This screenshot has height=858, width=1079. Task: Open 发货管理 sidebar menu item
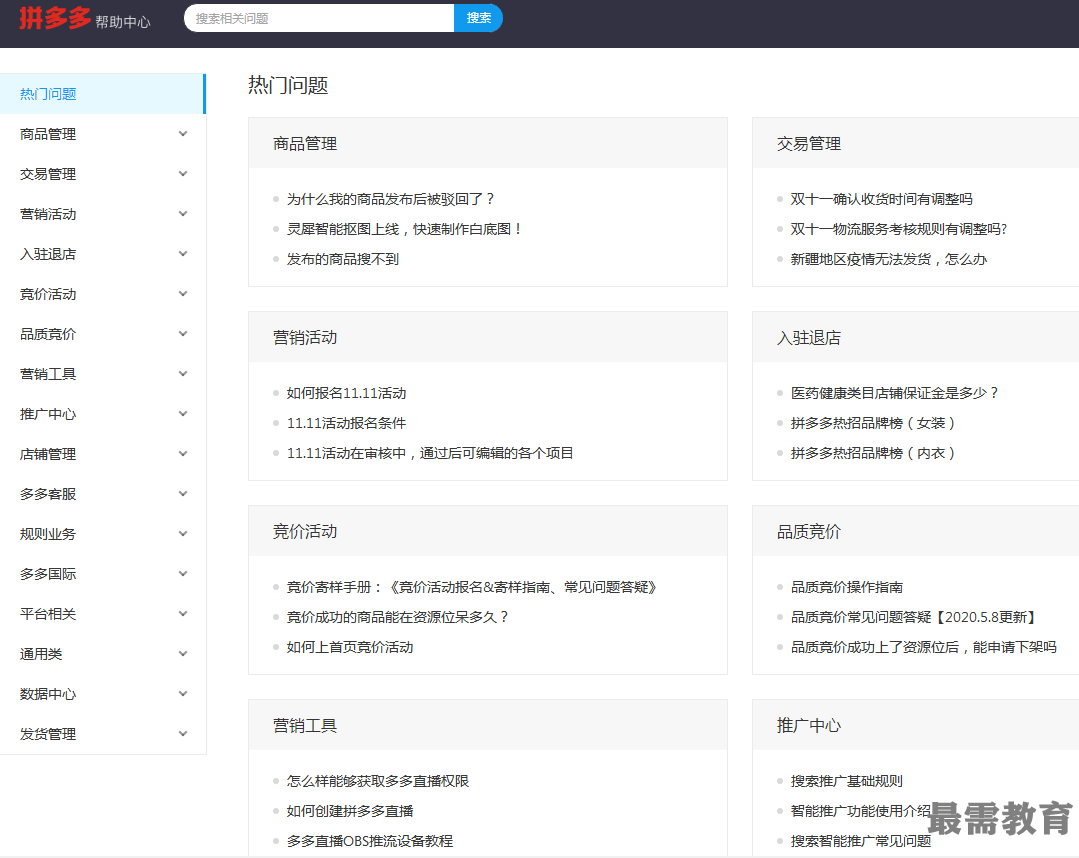[103, 733]
